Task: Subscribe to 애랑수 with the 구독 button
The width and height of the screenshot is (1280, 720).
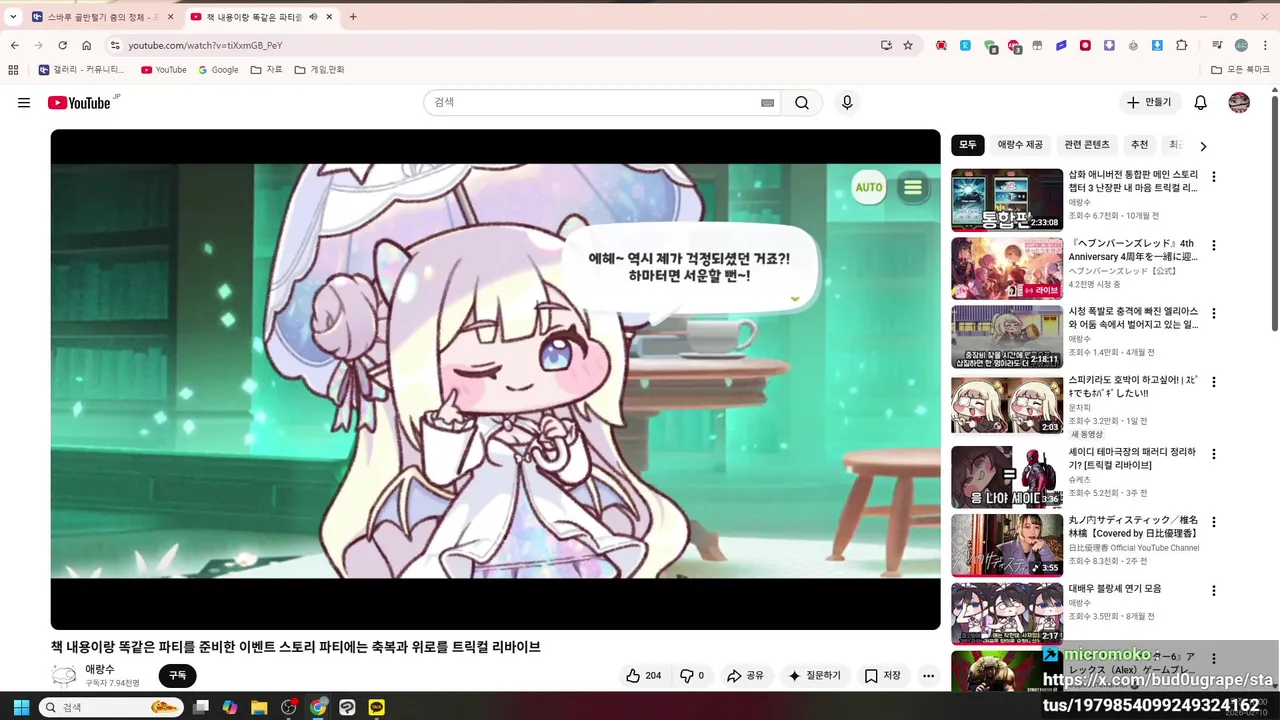Action: [177, 676]
